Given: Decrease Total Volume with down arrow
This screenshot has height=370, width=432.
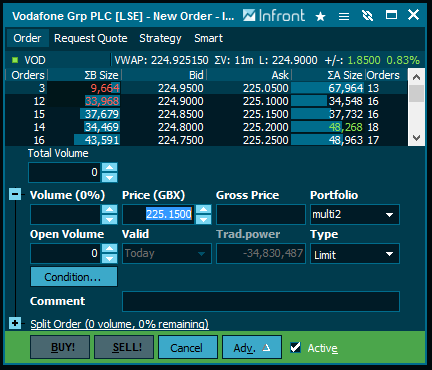Looking at the screenshot, I should pyautogui.click(x=110, y=177).
